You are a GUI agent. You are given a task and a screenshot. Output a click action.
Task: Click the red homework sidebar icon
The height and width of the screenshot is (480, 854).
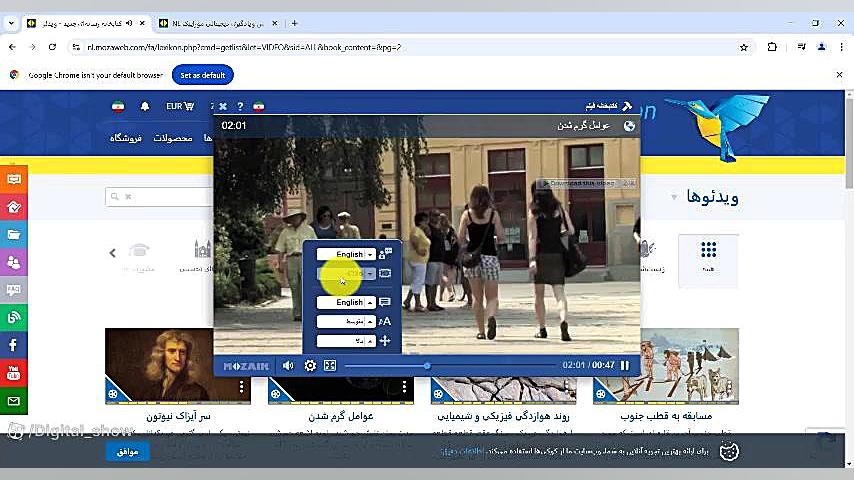click(14, 207)
